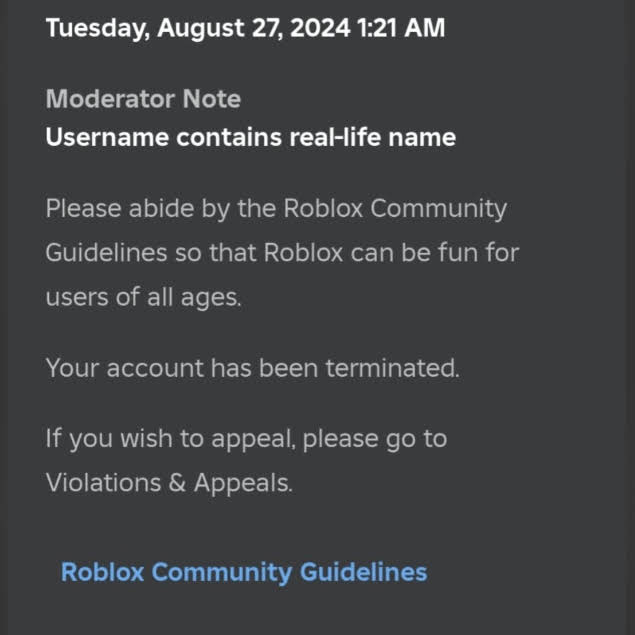Image resolution: width=635 pixels, height=635 pixels.
Task: Click the word 'Username' in the moderator note
Action: pos(107,137)
